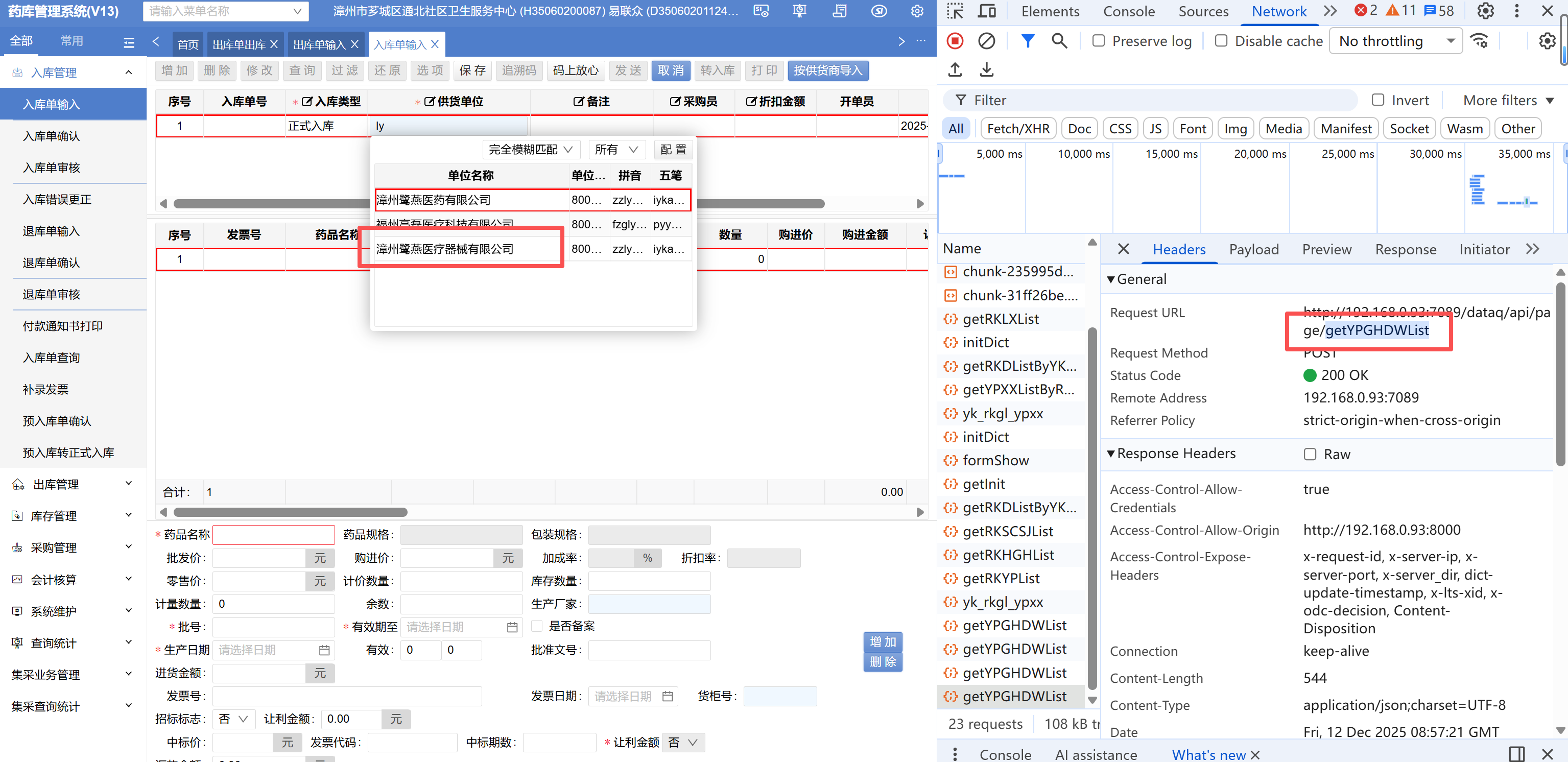Toggle the device toolbar icon
This screenshot has height=762, width=1568.
(986, 11)
